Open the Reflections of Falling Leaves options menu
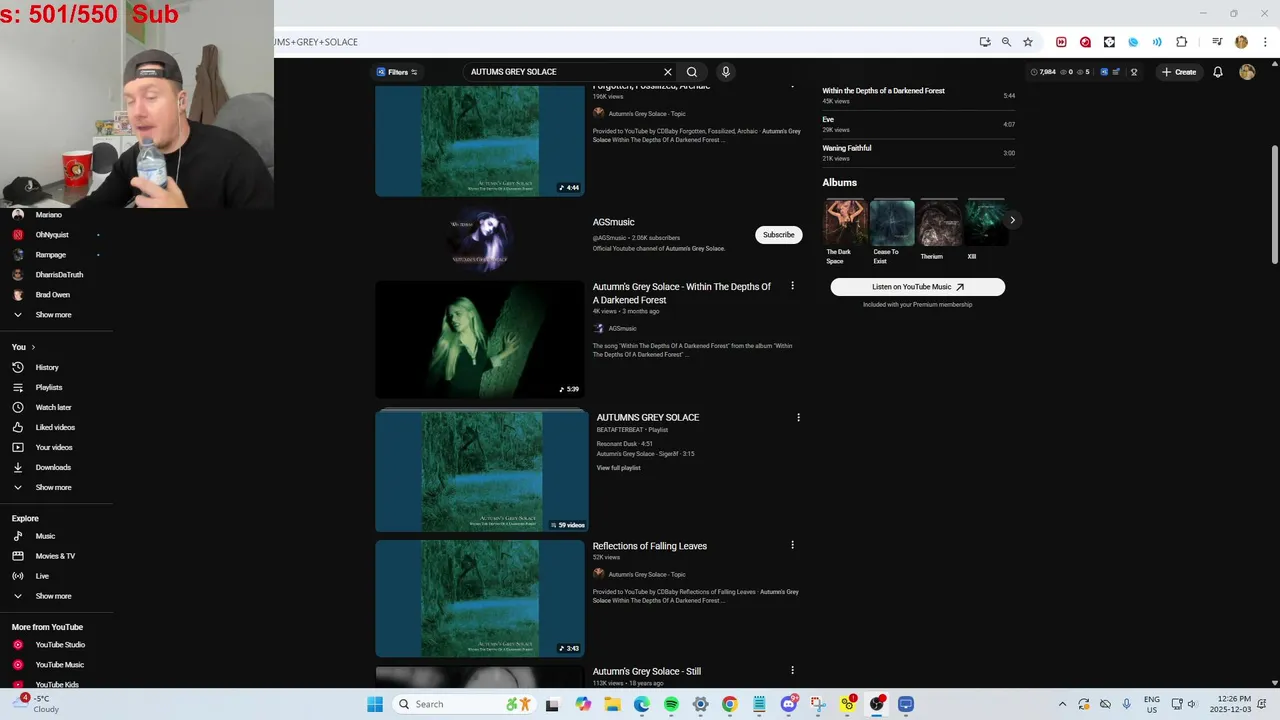 [792, 545]
